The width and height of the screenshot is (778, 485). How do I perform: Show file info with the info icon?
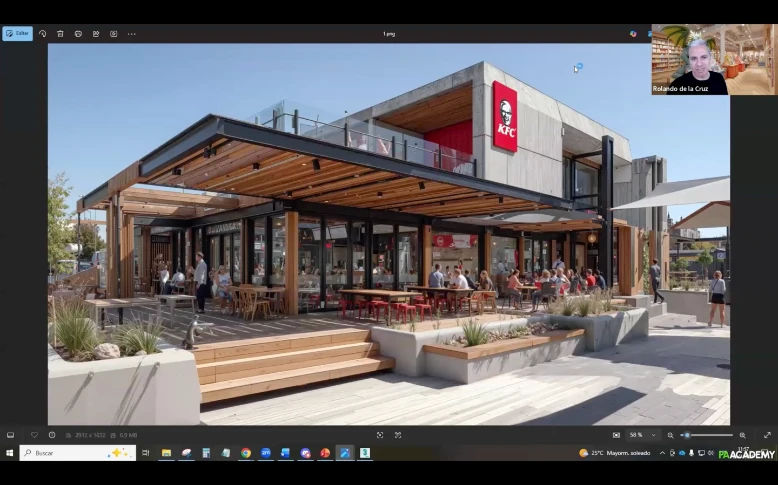pyautogui.click(x=52, y=435)
